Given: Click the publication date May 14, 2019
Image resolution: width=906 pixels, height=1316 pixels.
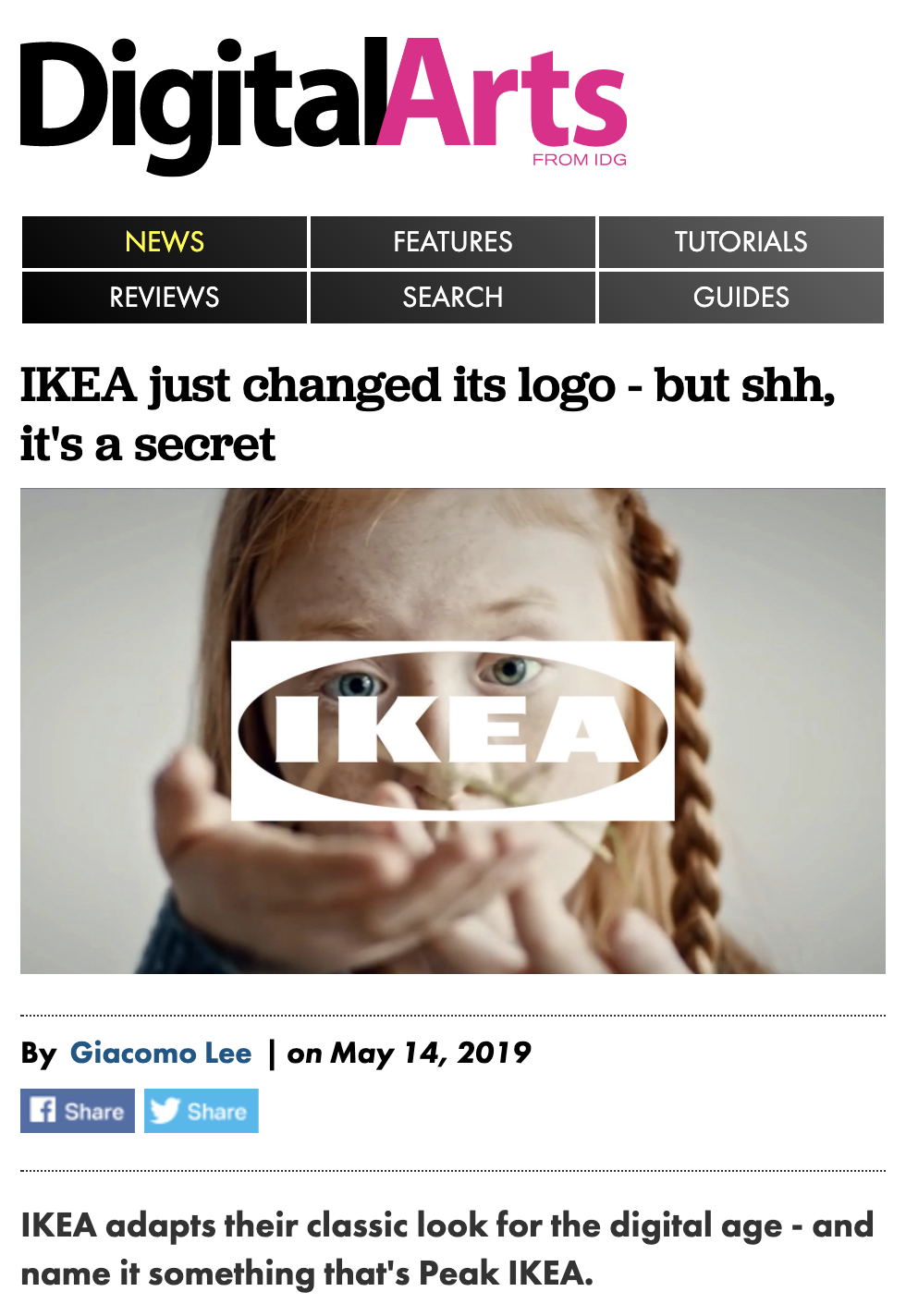Looking at the screenshot, I should (x=432, y=1053).
